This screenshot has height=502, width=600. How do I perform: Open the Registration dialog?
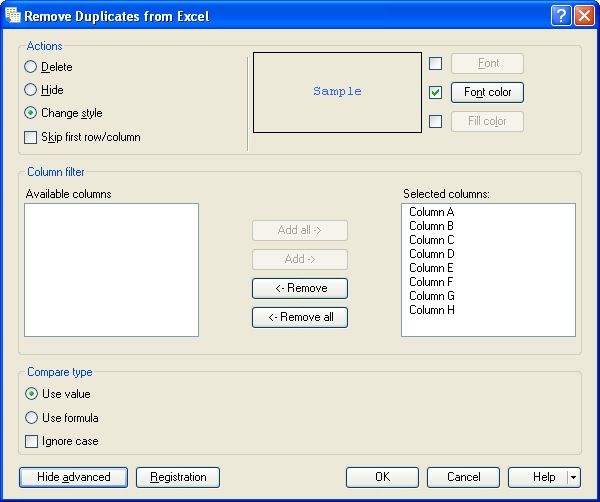pyautogui.click(x=178, y=477)
